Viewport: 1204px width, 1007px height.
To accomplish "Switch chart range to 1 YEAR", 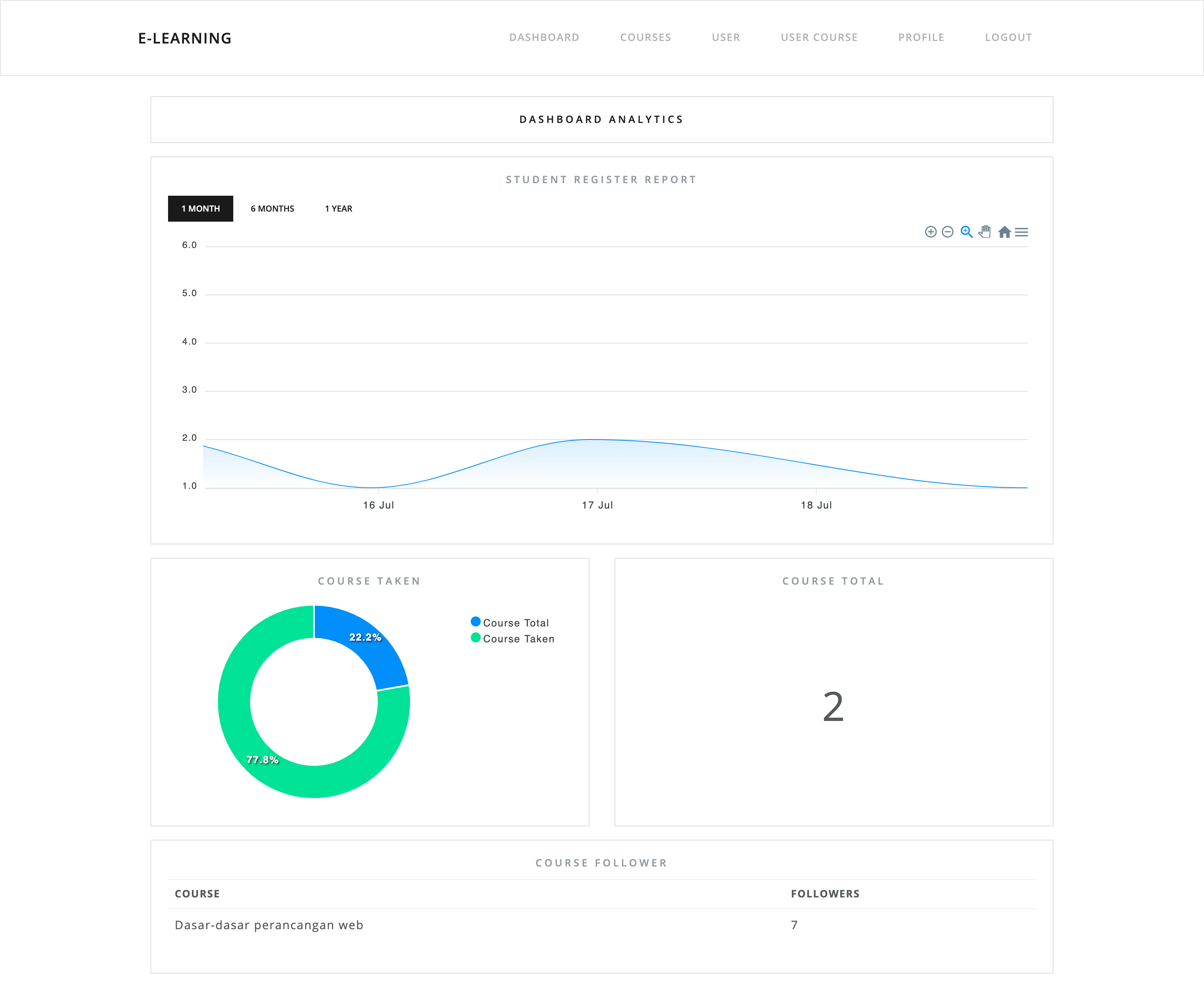I will [x=338, y=209].
